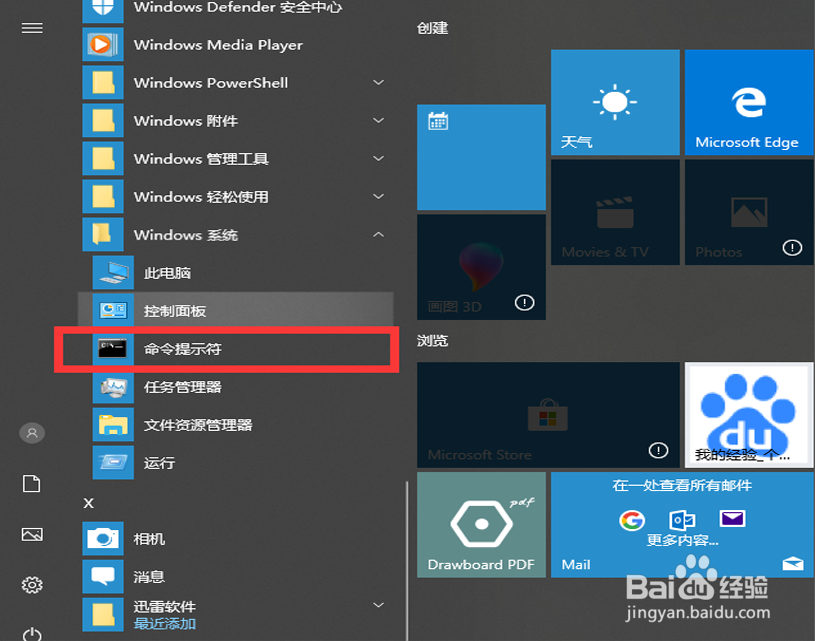This screenshot has width=815, height=641.
Task: Open the 画图 3D tile
Action: coord(481,267)
